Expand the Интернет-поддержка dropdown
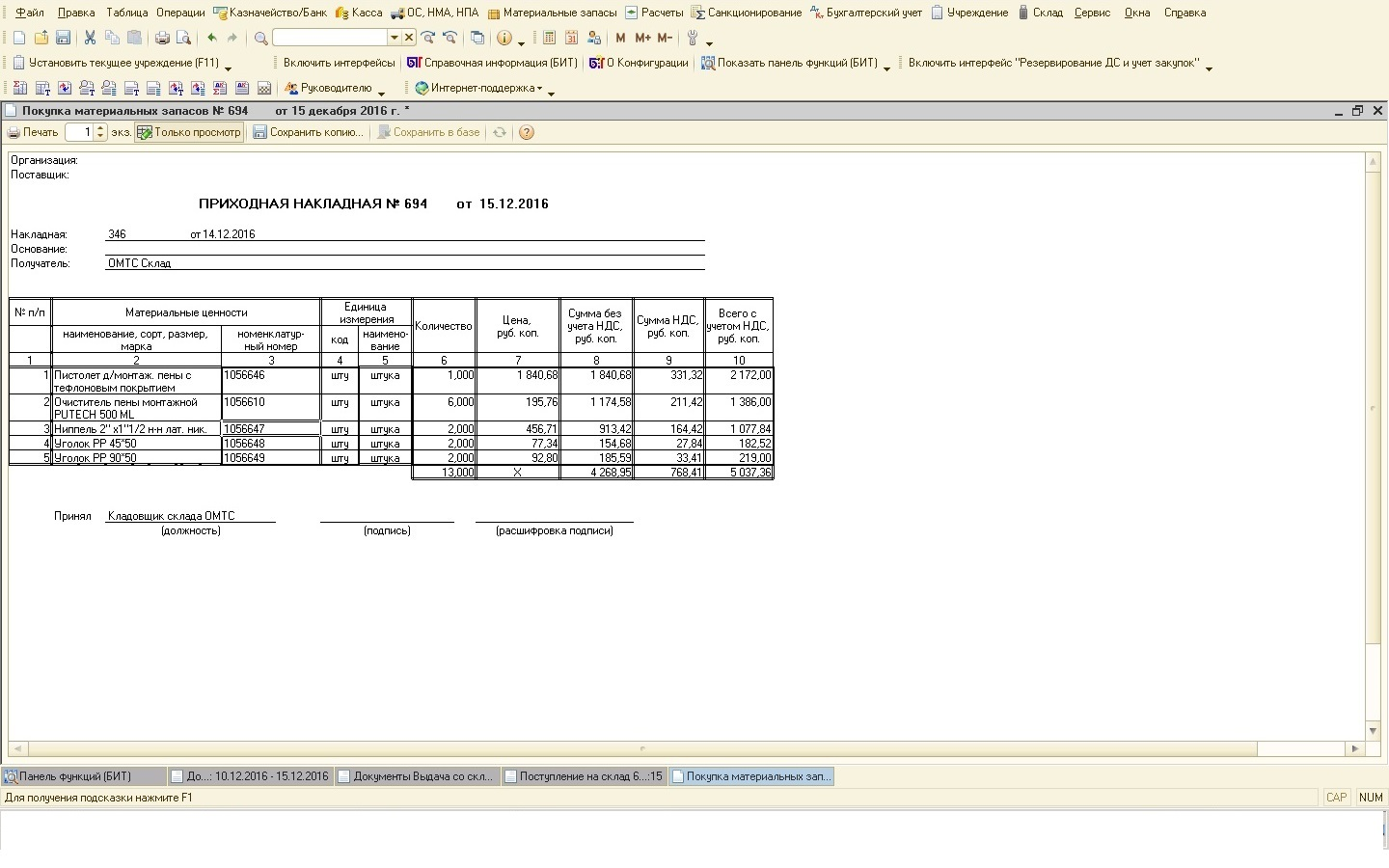1389x868 pixels. tap(479, 88)
